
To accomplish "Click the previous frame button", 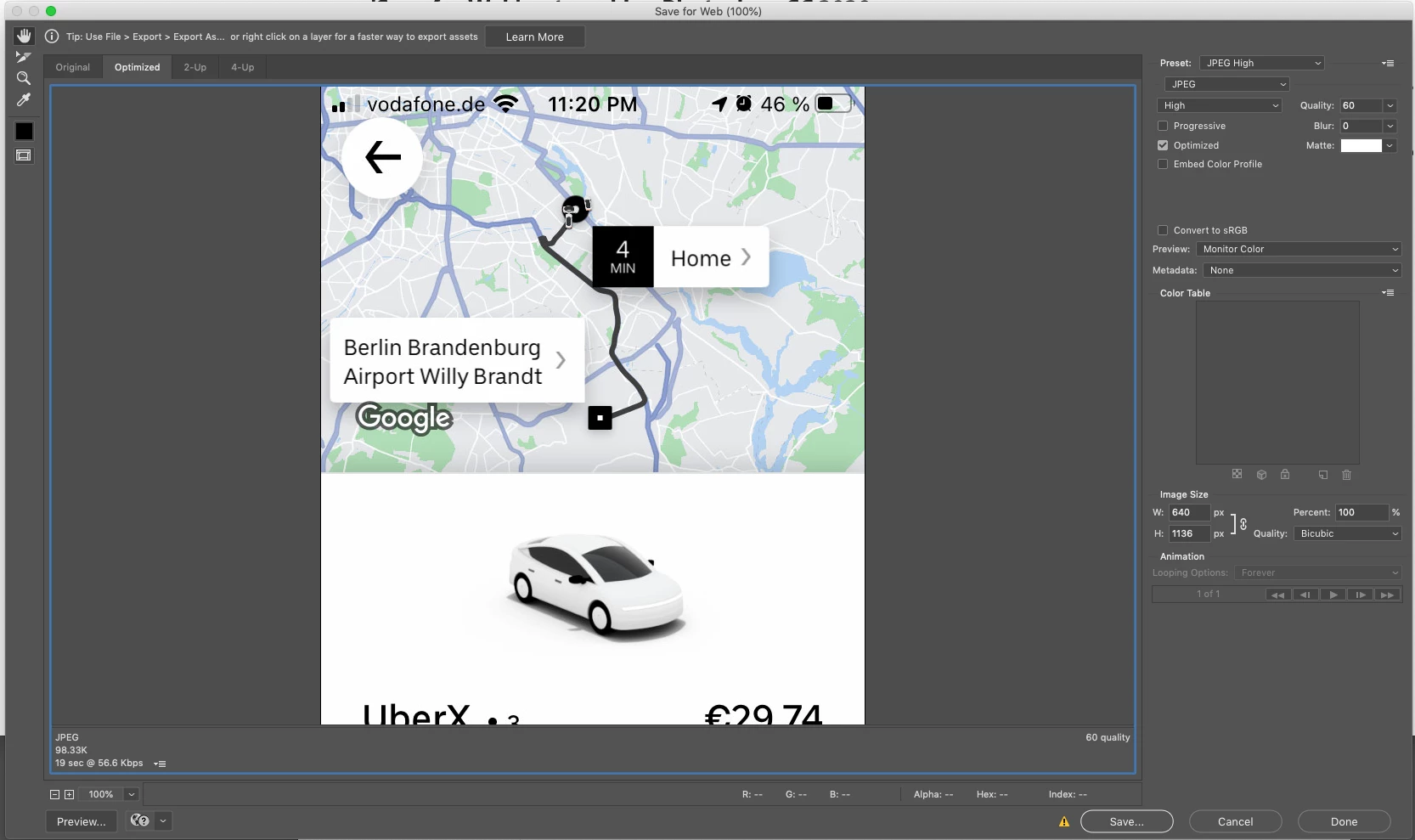I will (x=1305, y=595).
